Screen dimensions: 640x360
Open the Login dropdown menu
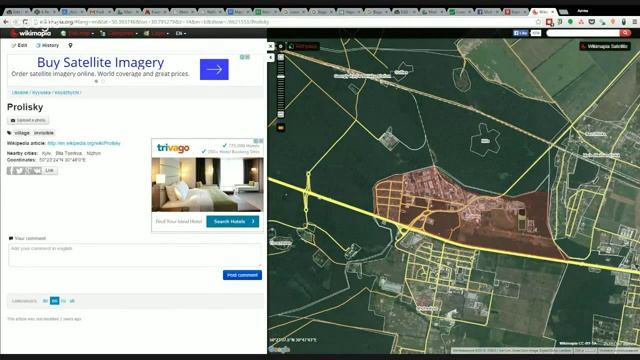(156, 33)
